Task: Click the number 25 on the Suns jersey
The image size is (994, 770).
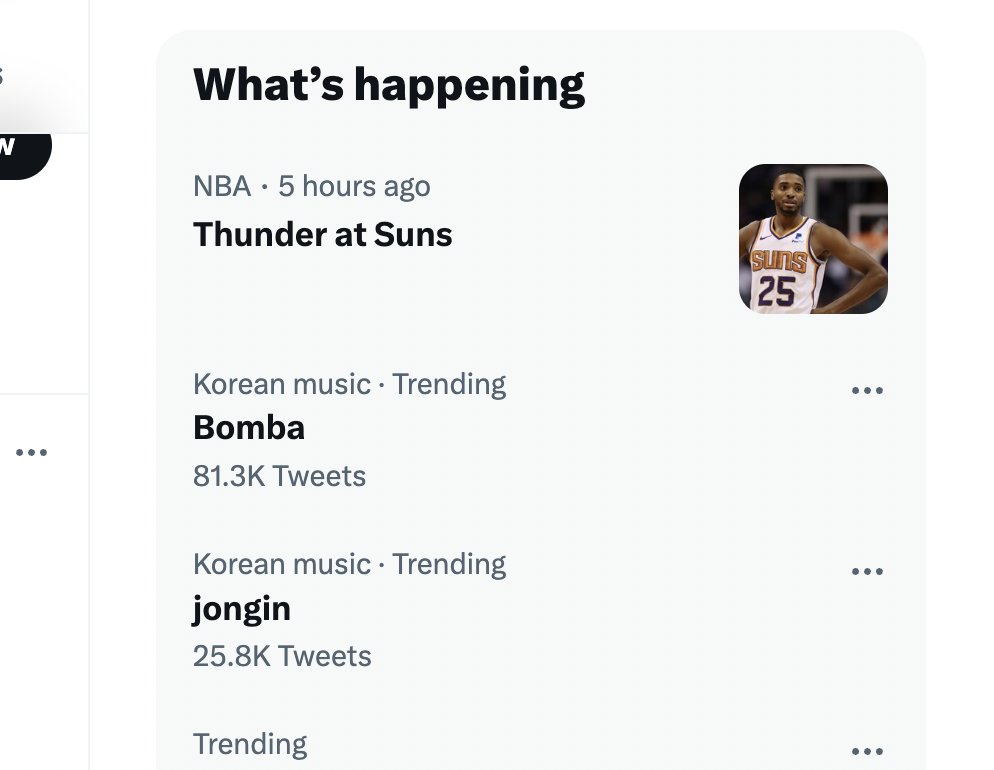Action: [777, 291]
